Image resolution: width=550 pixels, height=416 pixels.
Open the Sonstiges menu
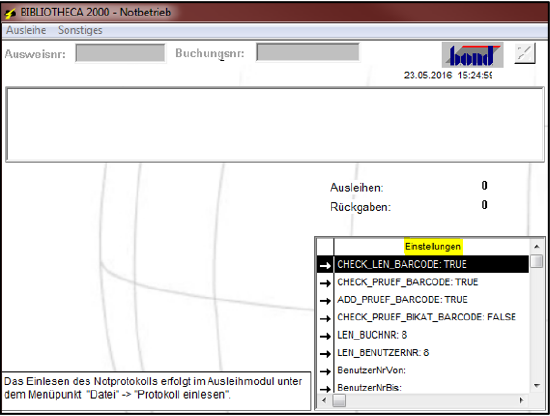[x=80, y=30]
